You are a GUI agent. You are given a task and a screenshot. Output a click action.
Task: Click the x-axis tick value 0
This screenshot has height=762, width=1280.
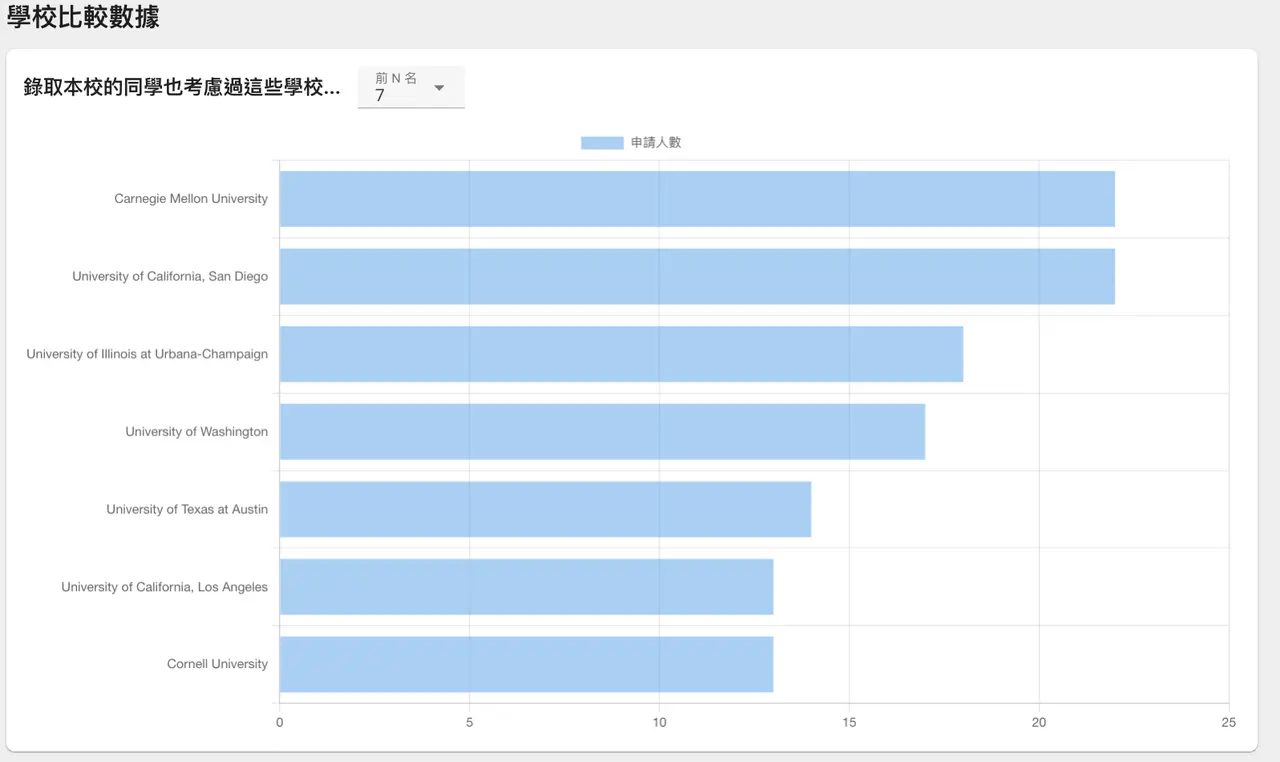click(279, 723)
